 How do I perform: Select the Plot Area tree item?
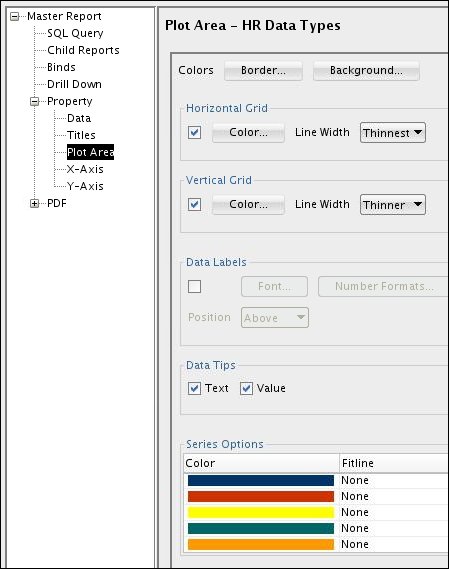tap(90, 152)
